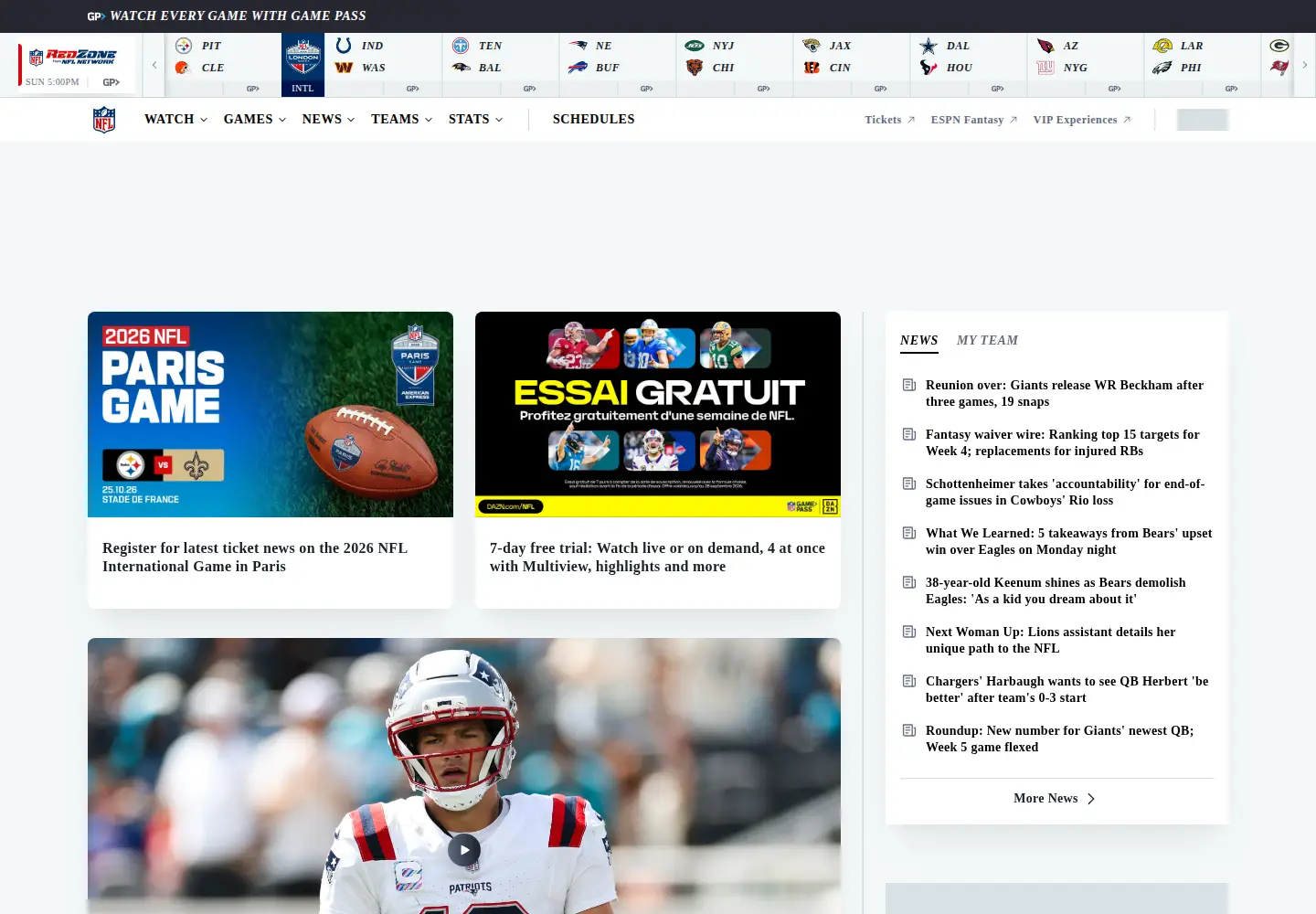Open the Jets vs Bears matchup
Screen dimensions: 1316x914
point(735,65)
